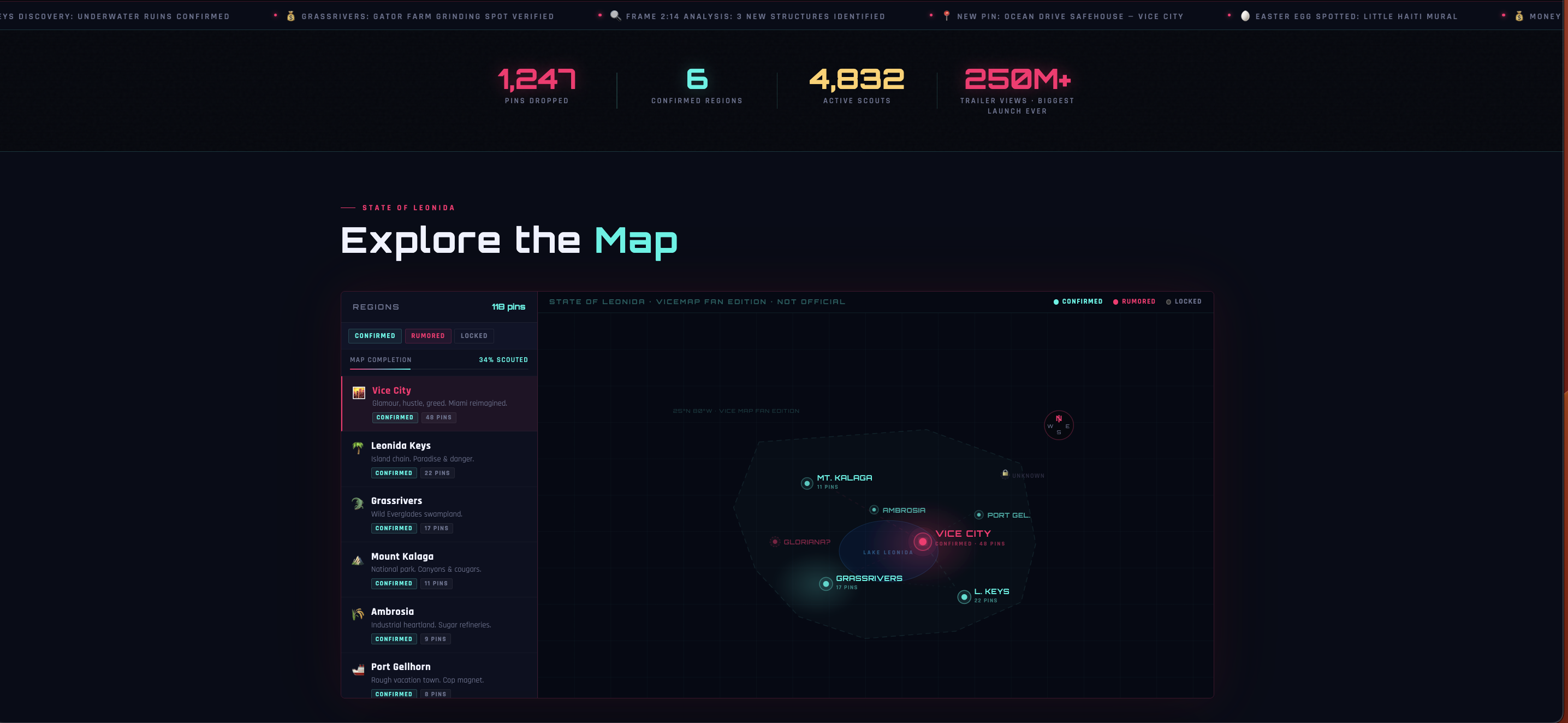This screenshot has width=1568, height=723.
Task: Click the compass rose on the map
Action: (x=1059, y=425)
